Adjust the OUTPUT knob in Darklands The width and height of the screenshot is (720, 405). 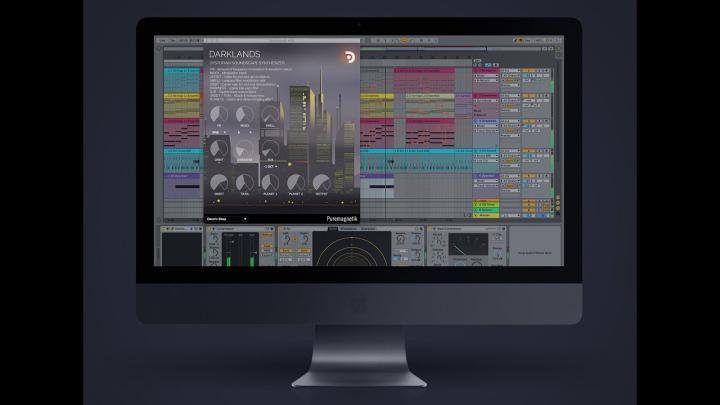click(321, 183)
